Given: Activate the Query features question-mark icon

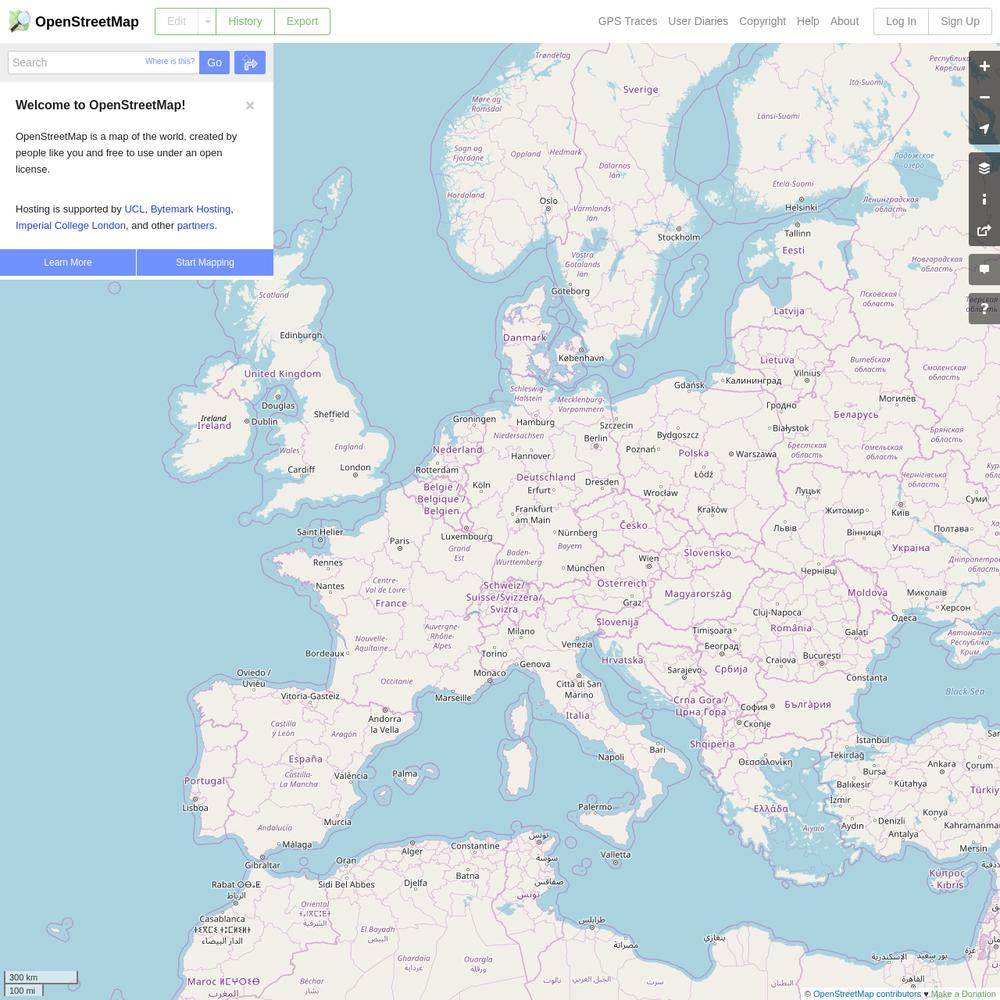Looking at the screenshot, I should 984,309.
